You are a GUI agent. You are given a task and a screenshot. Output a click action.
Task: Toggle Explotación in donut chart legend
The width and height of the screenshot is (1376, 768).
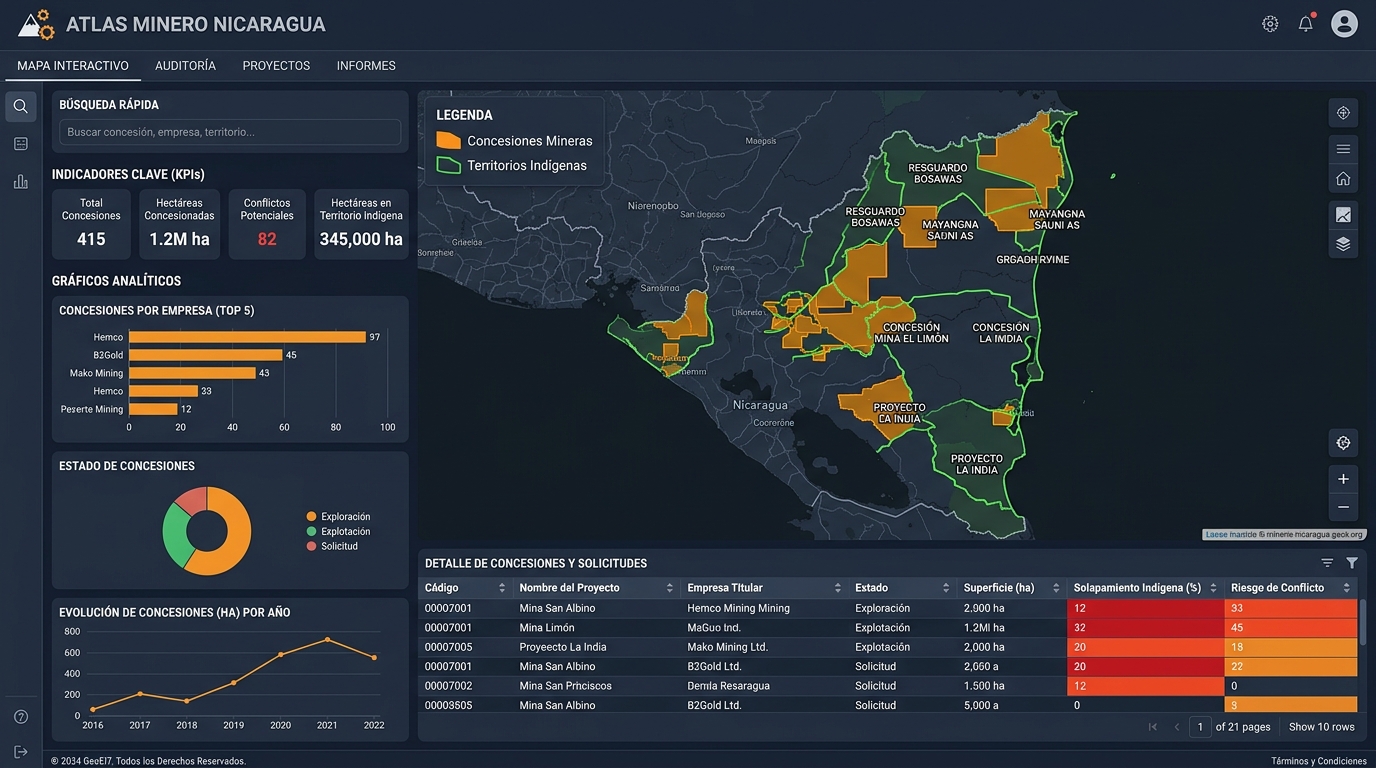(338, 532)
